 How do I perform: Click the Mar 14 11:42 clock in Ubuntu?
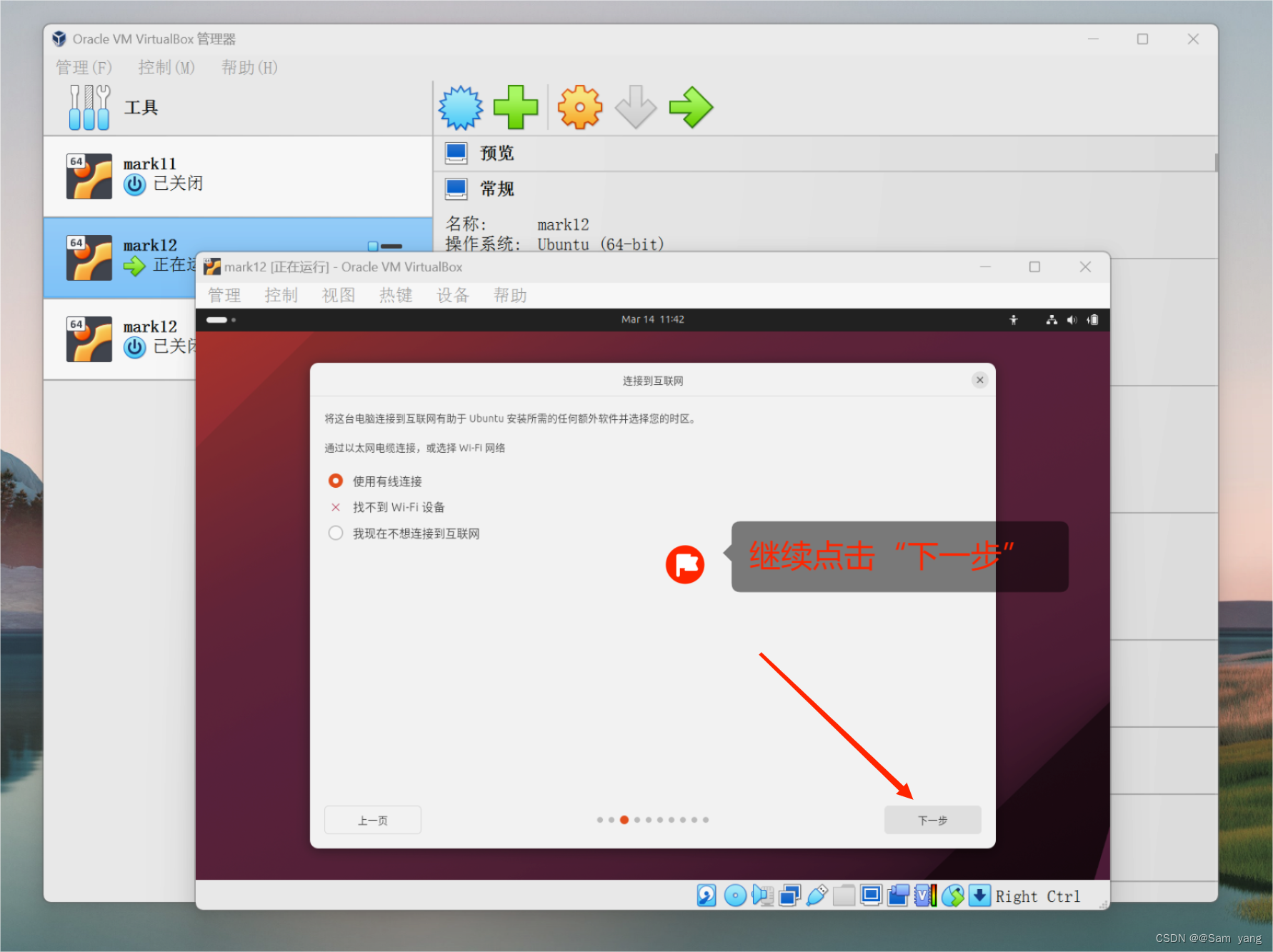coord(652,319)
